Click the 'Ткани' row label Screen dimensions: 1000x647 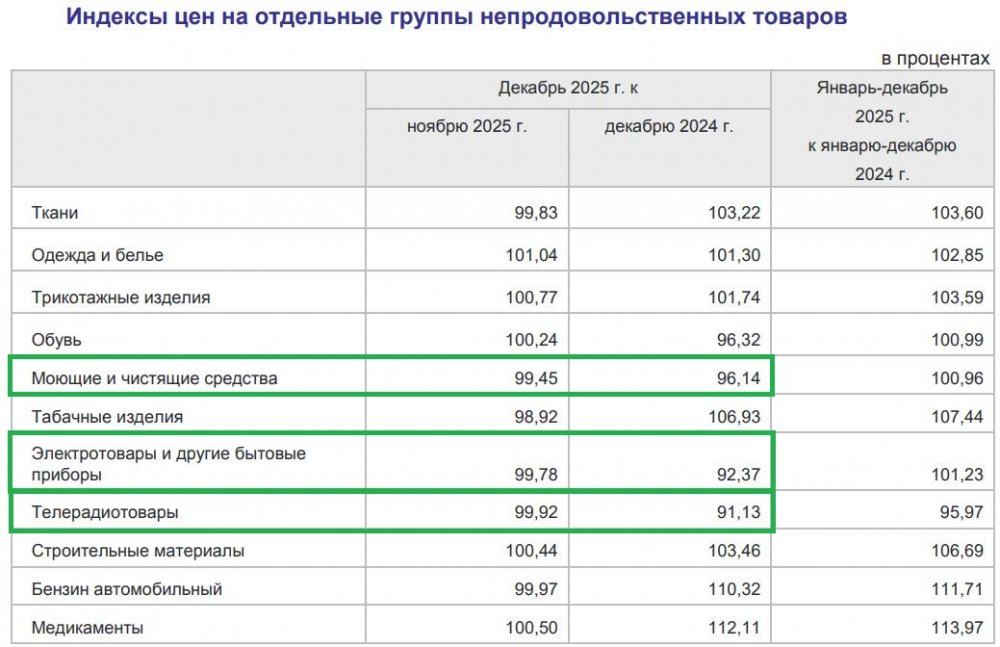55,212
